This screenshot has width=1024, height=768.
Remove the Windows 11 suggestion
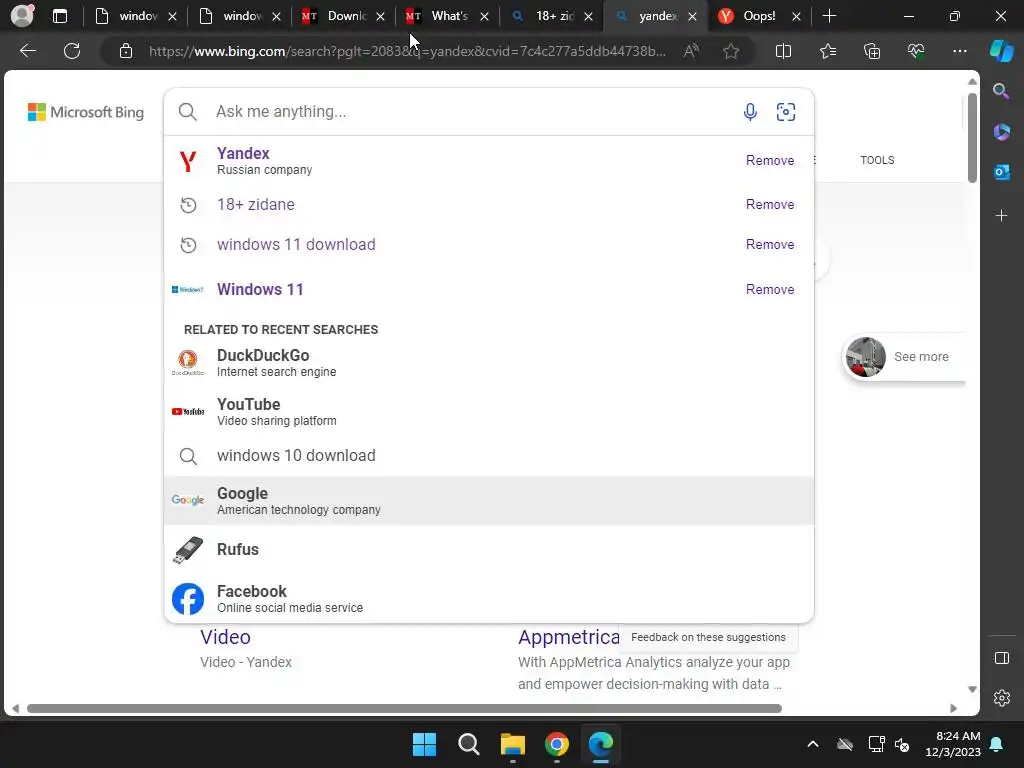770,289
